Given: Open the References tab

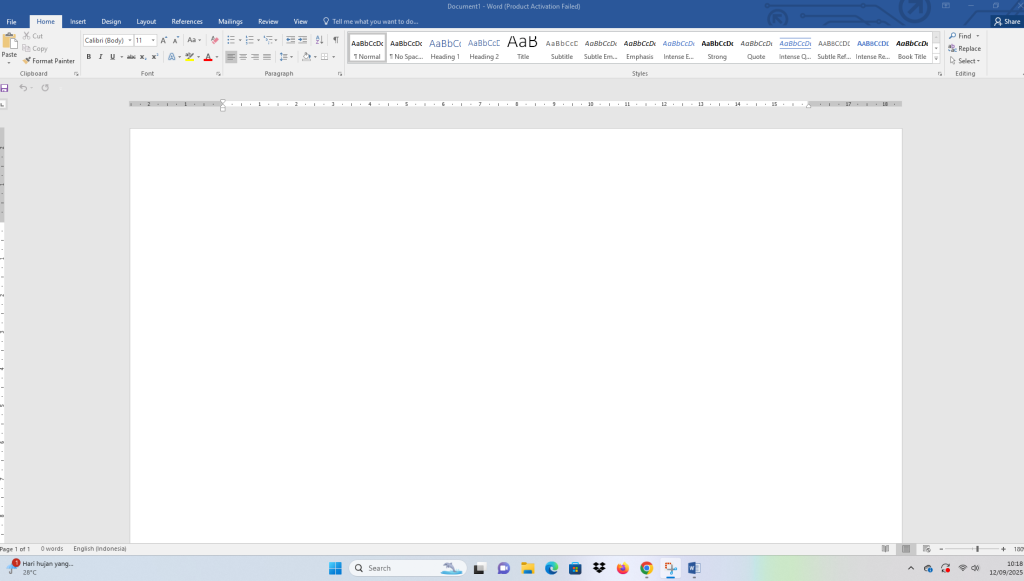Looking at the screenshot, I should [x=187, y=21].
